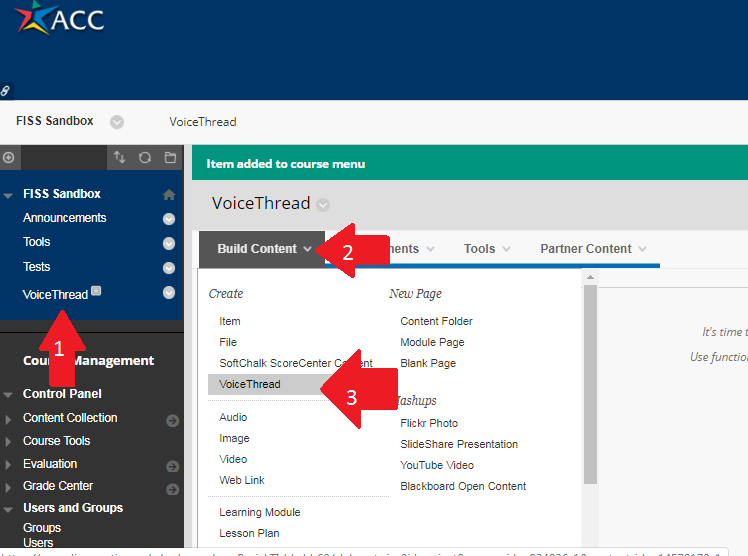Click the scroll up arrow of dropdown scrollbar
Viewport: 748px width, 556px height.
(590, 277)
